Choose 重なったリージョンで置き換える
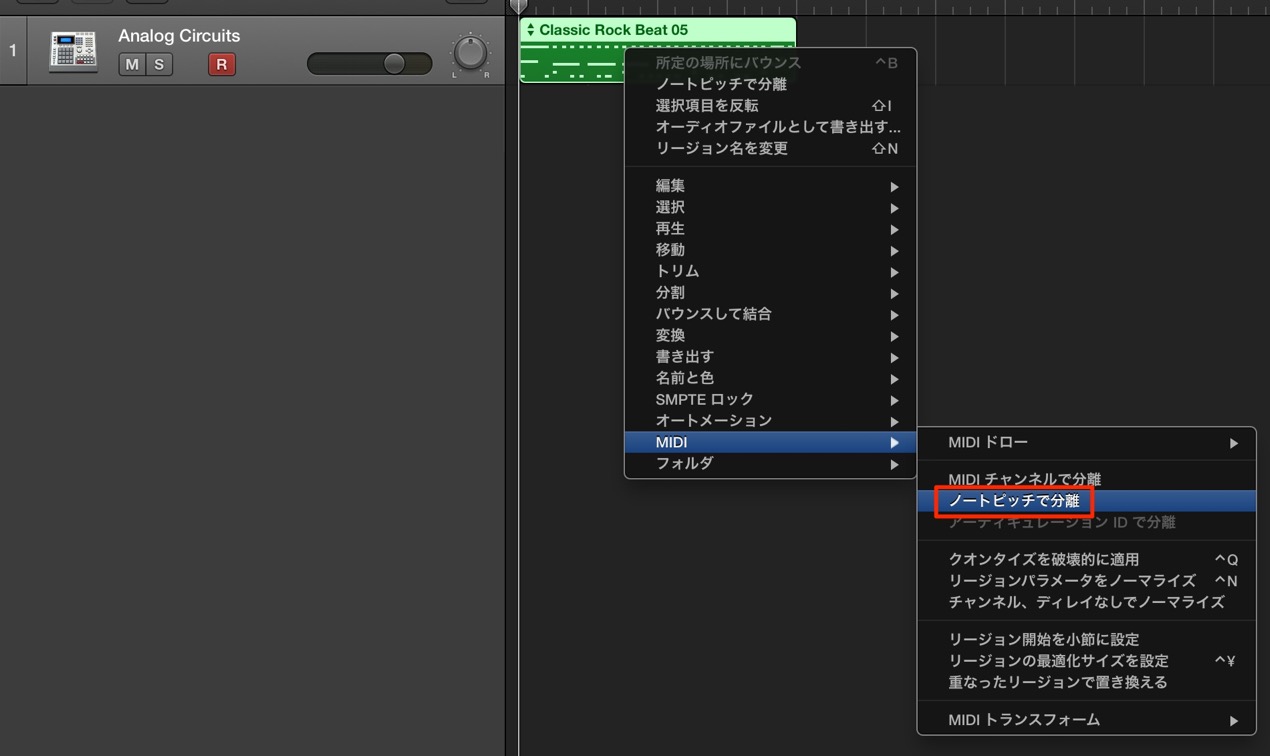This screenshot has width=1270, height=756. [x=1087, y=682]
